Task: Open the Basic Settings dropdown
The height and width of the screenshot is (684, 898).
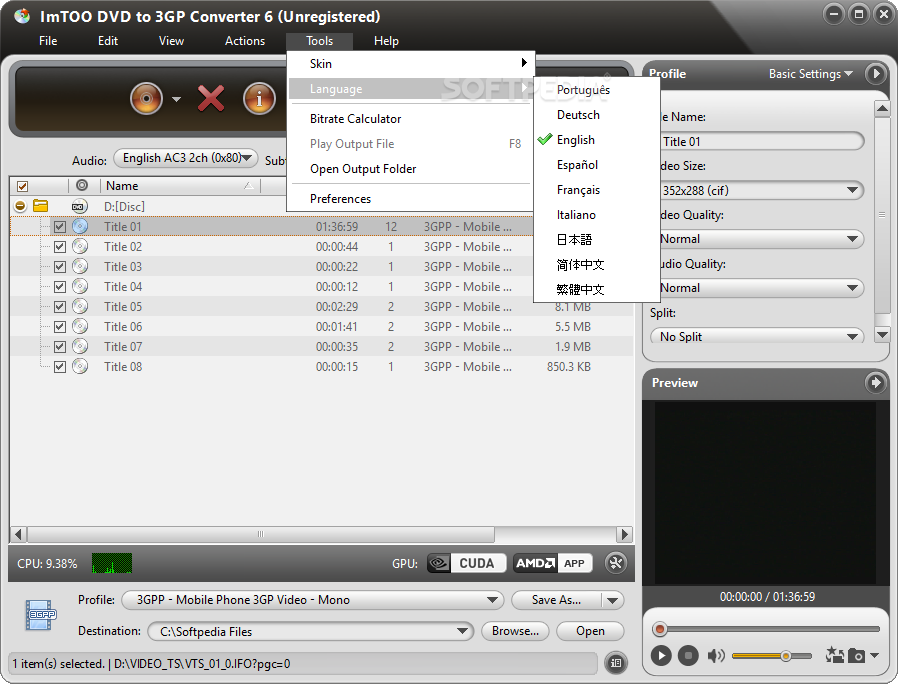Action: click(x=810, y=74)
